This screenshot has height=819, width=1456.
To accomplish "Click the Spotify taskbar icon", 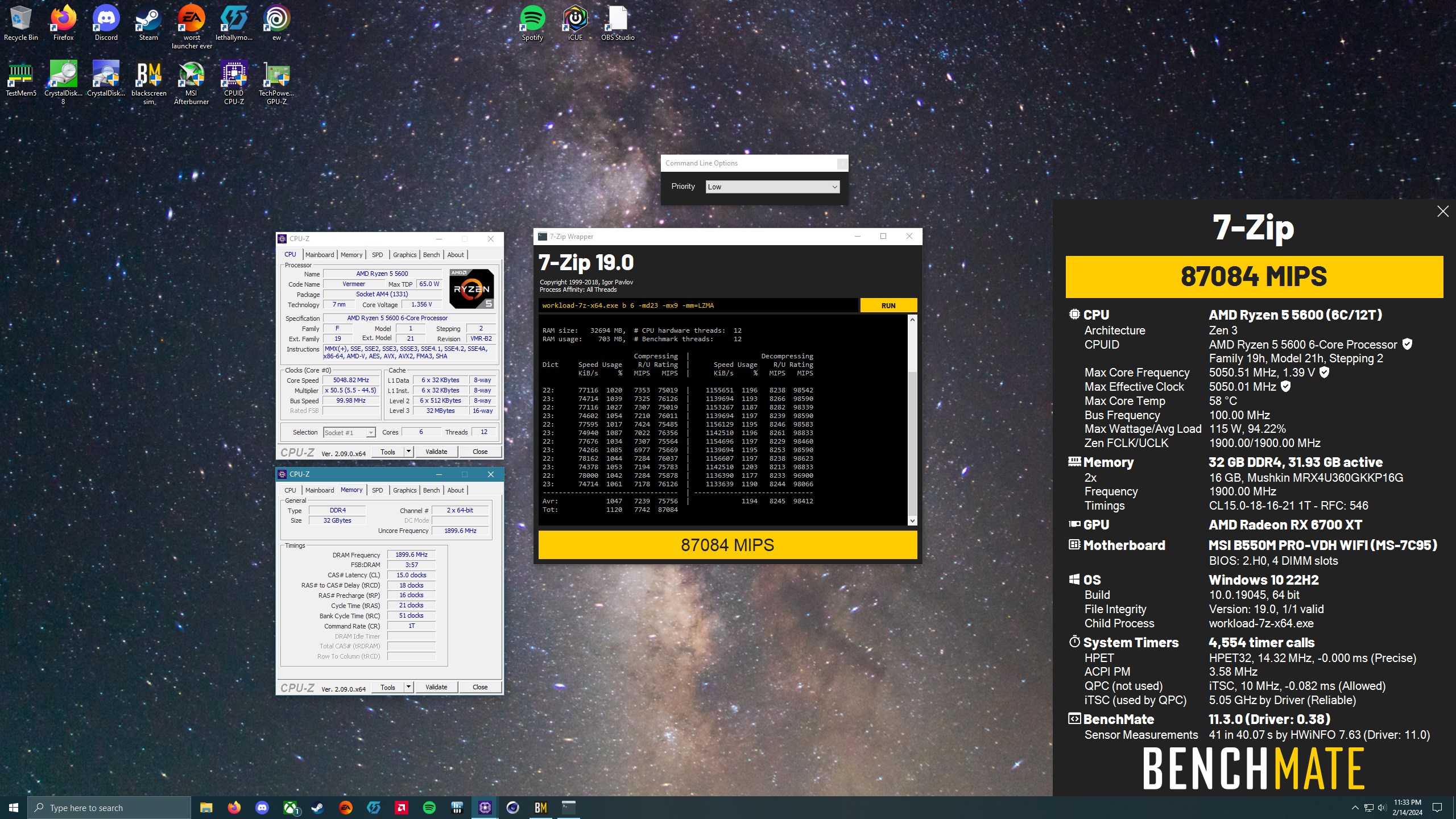I will tap(429, 808).
